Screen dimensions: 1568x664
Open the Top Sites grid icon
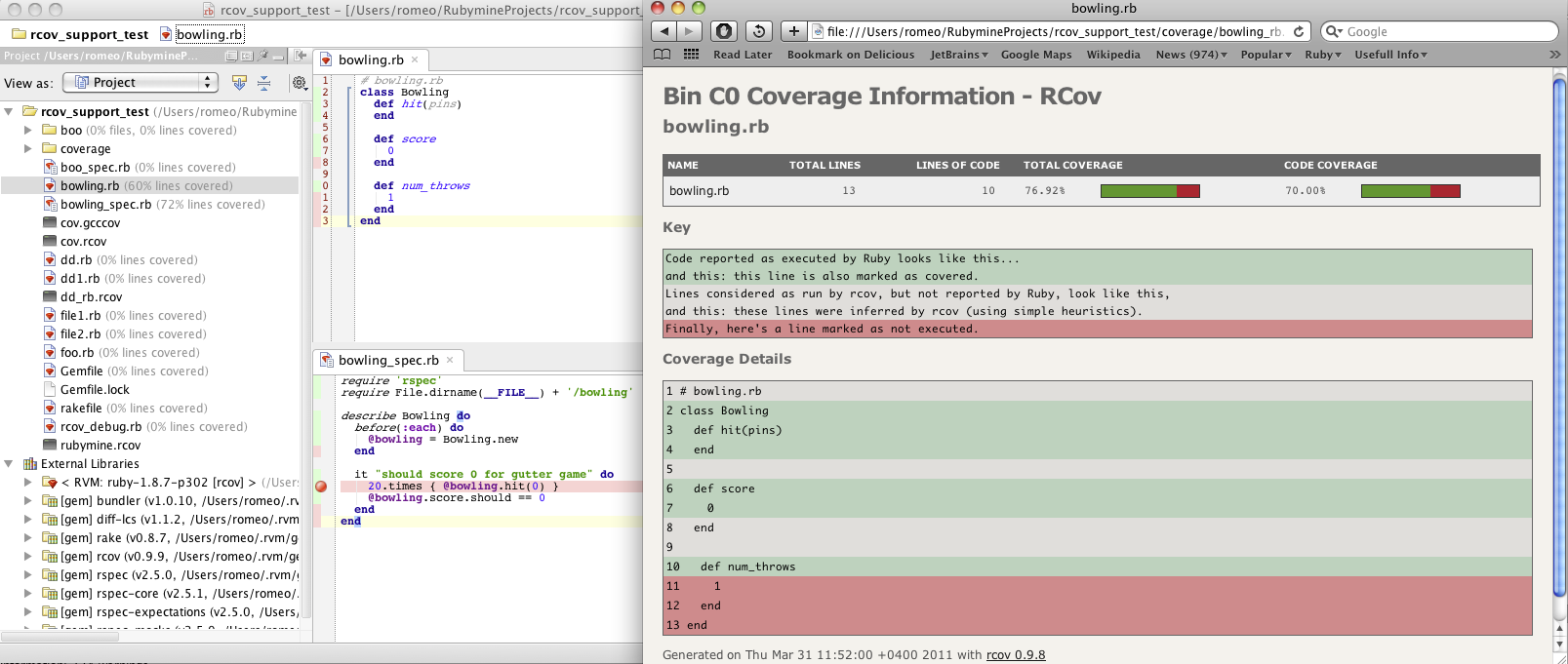[x=691, y=55]
